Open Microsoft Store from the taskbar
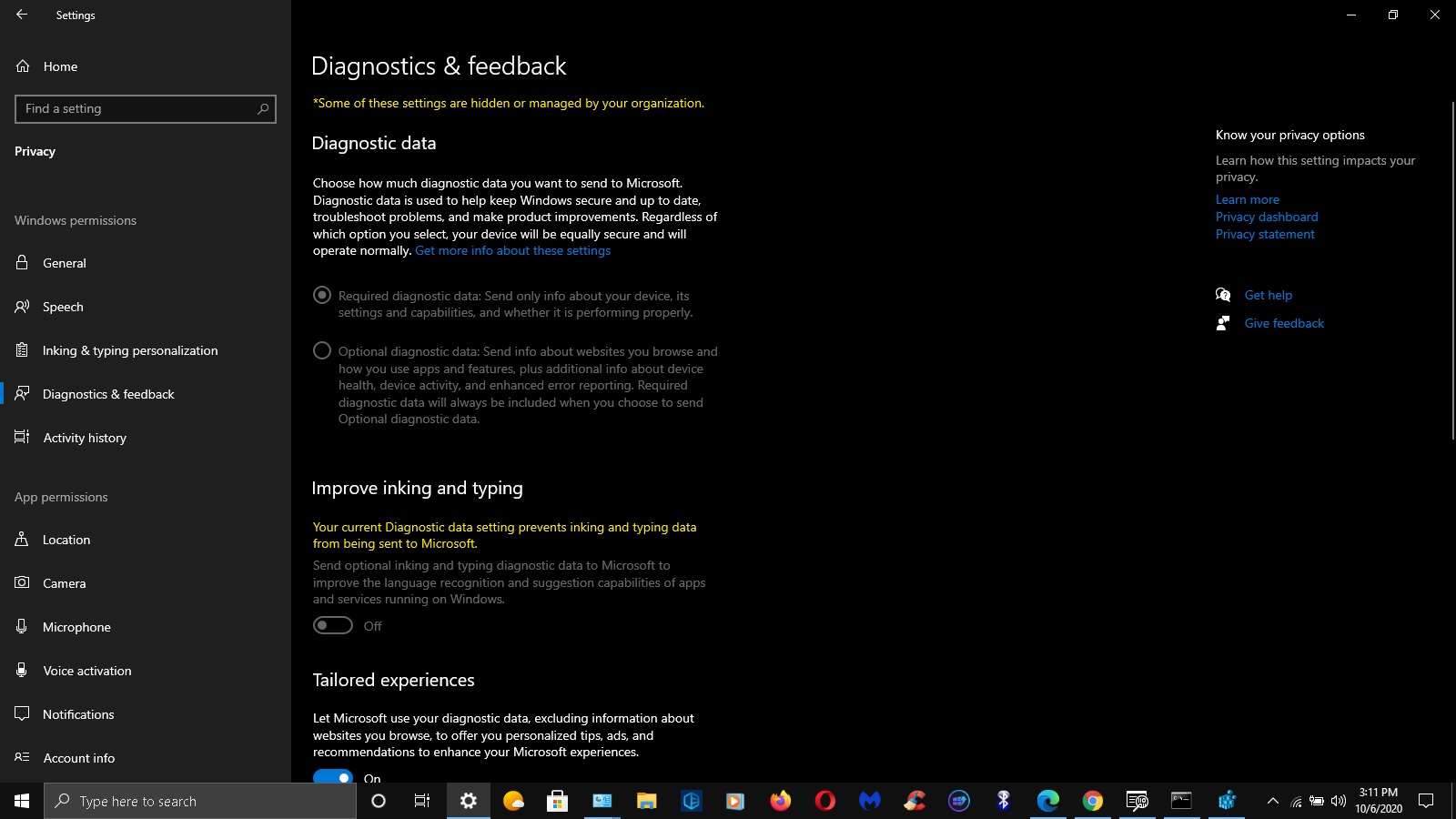The height and width of the screenshot is (819, 1456). [x=557, y=801]
